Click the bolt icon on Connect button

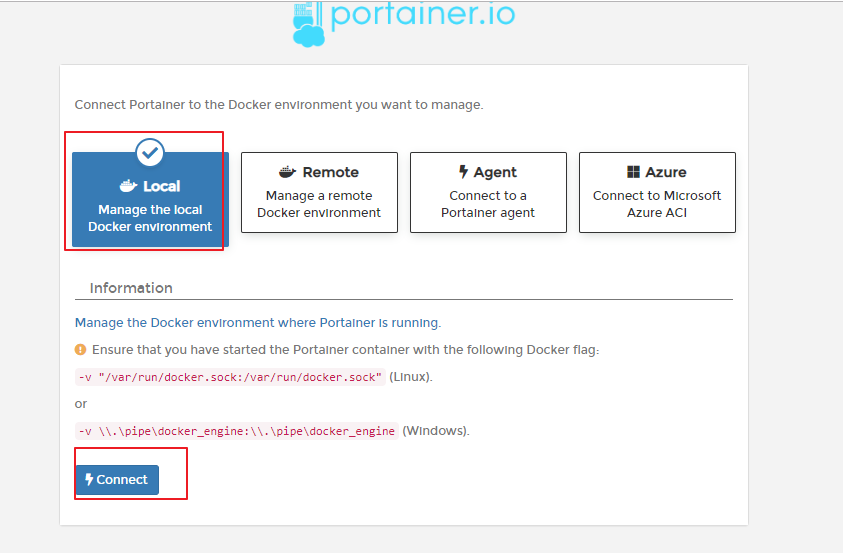tap(89, 479)
